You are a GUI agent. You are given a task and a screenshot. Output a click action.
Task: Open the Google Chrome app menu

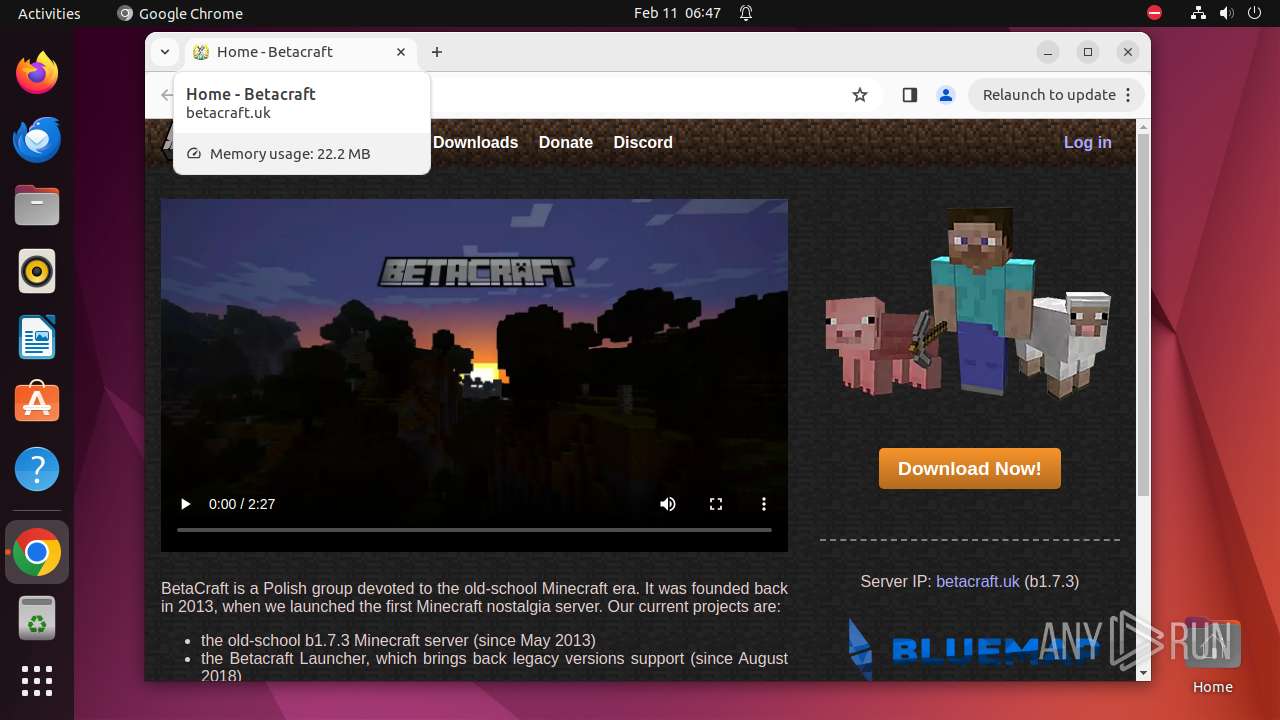180,13
